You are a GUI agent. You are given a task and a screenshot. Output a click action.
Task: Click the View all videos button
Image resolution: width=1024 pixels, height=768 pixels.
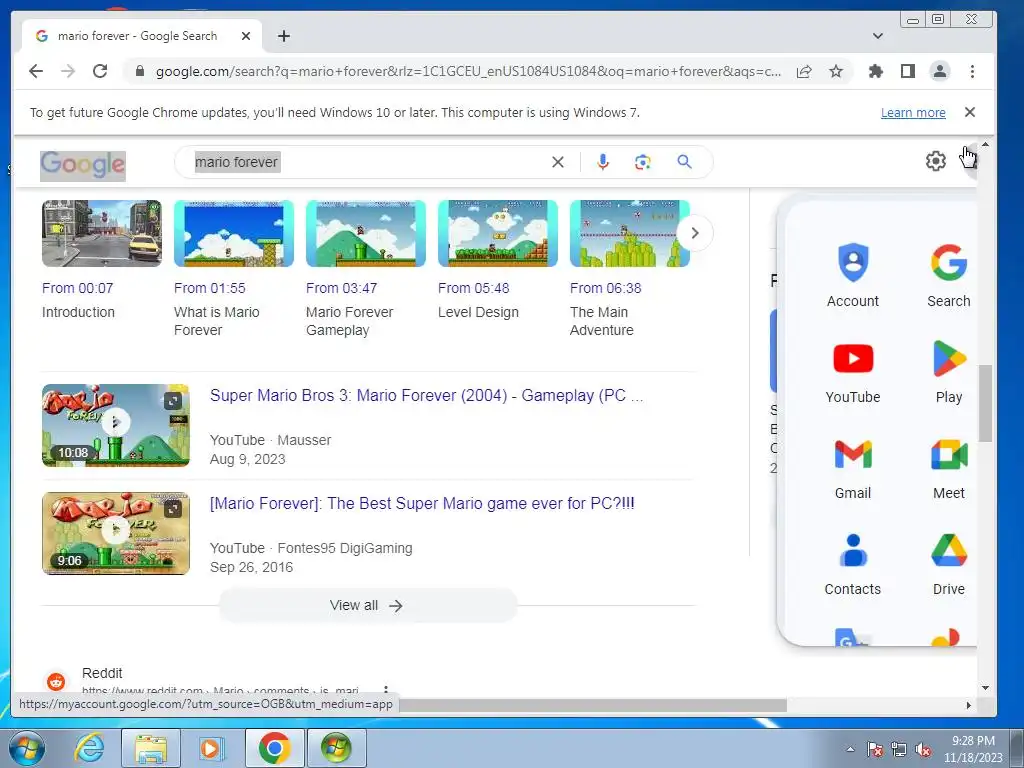point(368,605)
